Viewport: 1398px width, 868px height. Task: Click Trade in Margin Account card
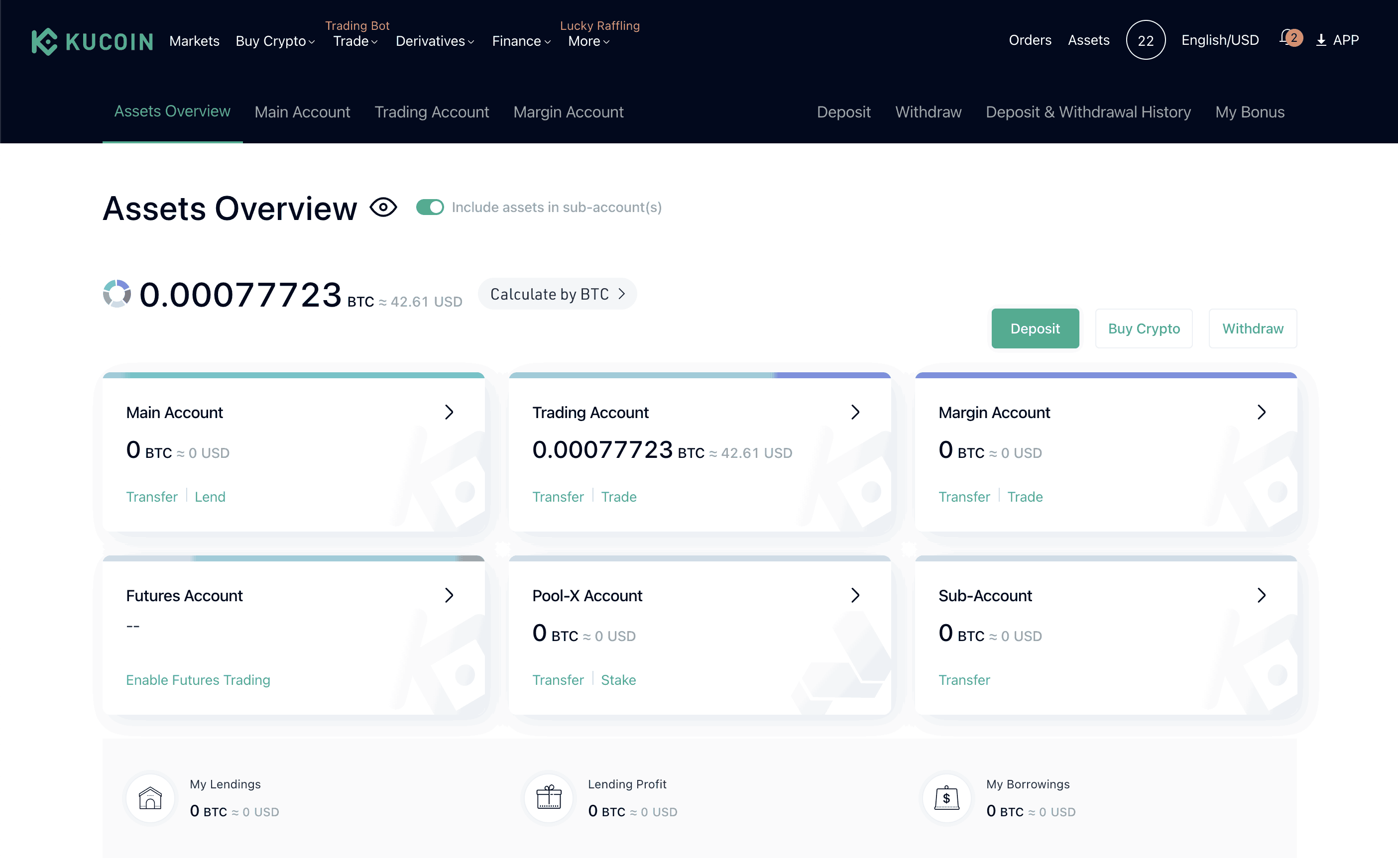[x=1026, y=497]
